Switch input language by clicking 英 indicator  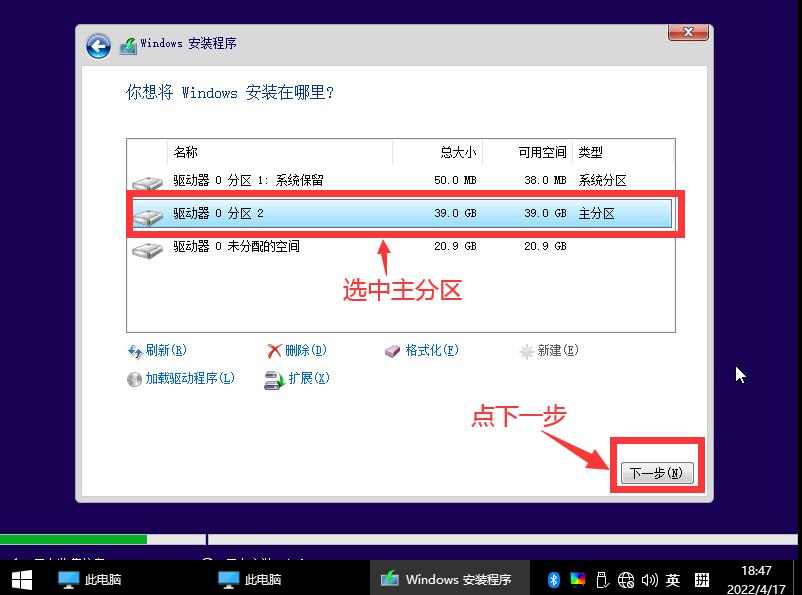coord(673,578)
